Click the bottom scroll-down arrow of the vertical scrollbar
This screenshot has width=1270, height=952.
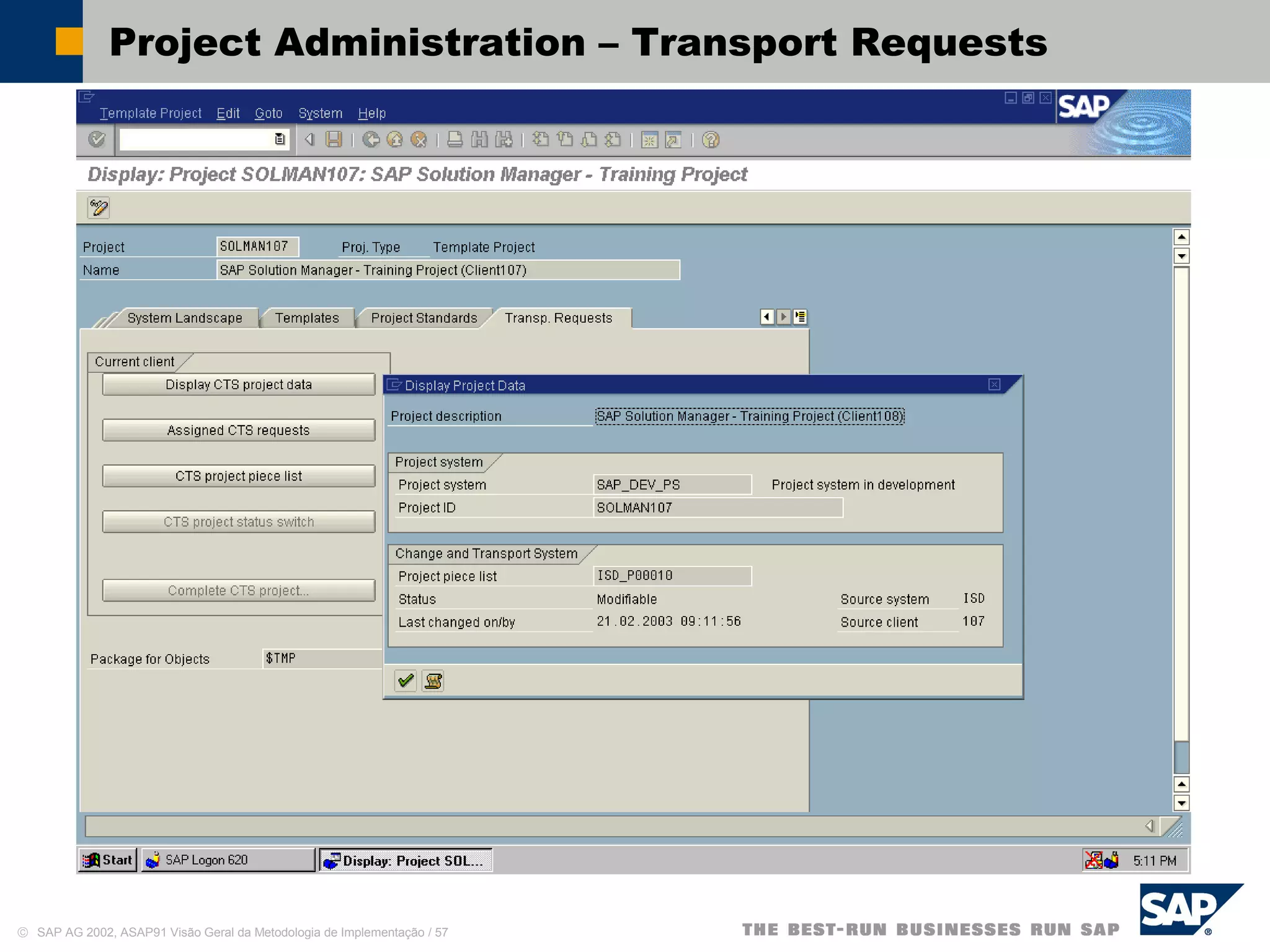[1181, 804]
